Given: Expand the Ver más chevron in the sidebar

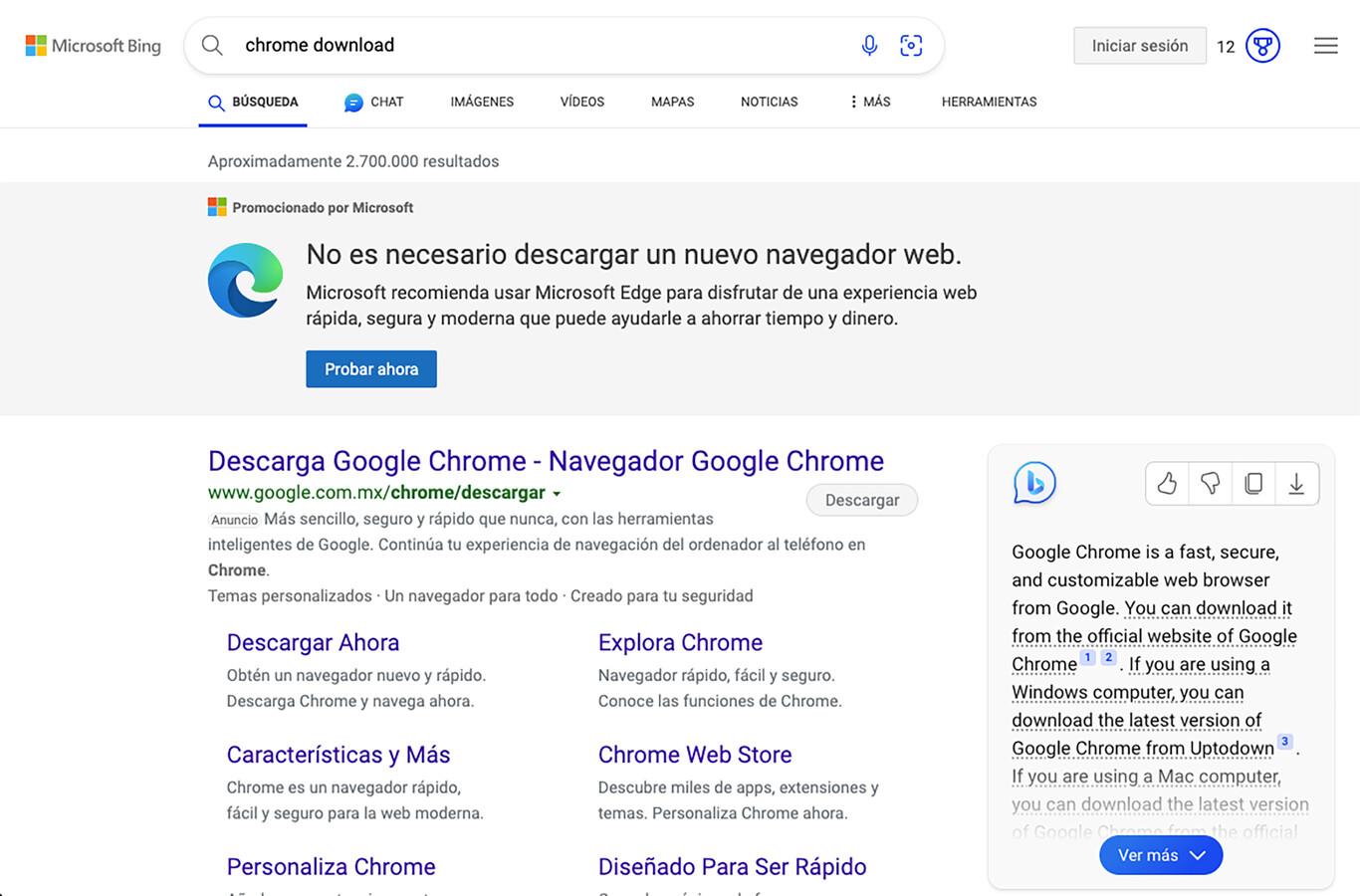Looking at the screenshot, I should click(1197, 854).
